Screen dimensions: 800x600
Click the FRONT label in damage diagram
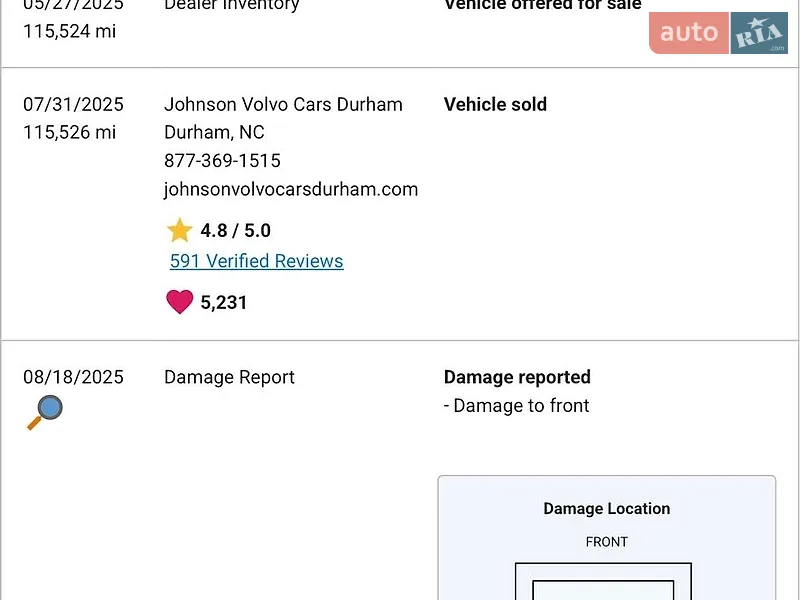(607, 542)
